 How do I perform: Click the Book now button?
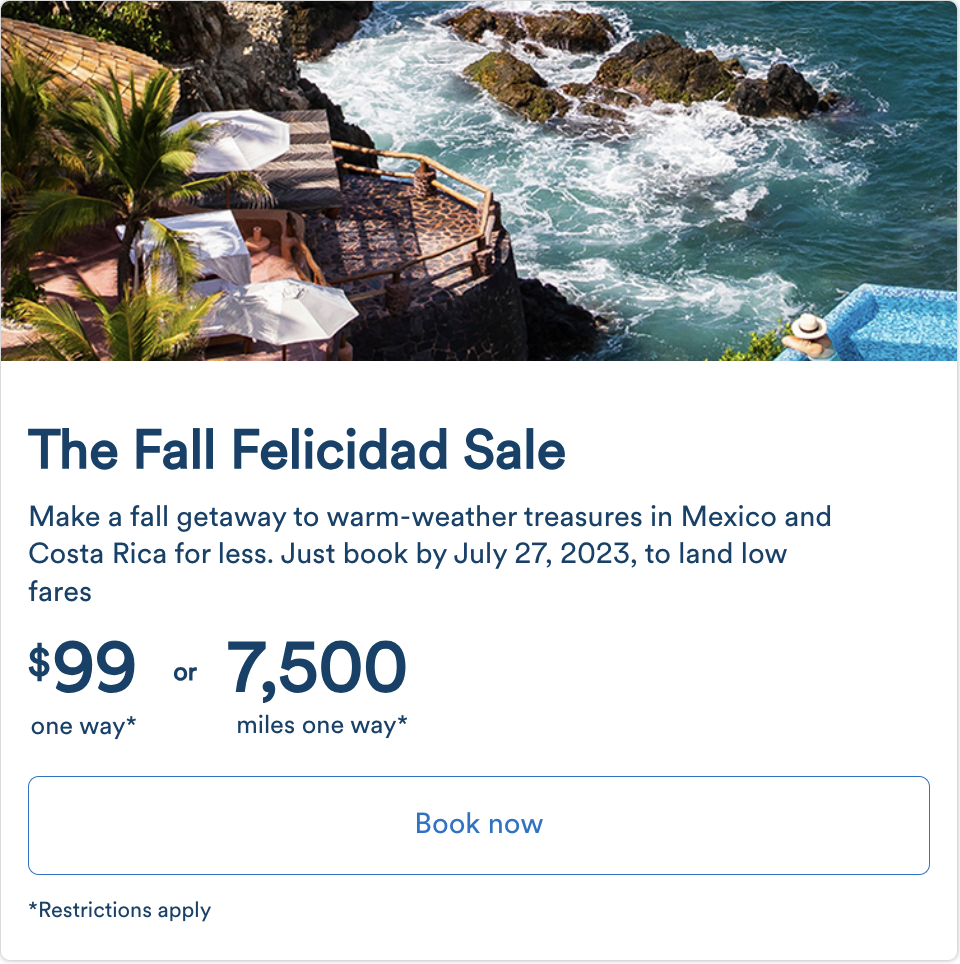tap(478, 825)
